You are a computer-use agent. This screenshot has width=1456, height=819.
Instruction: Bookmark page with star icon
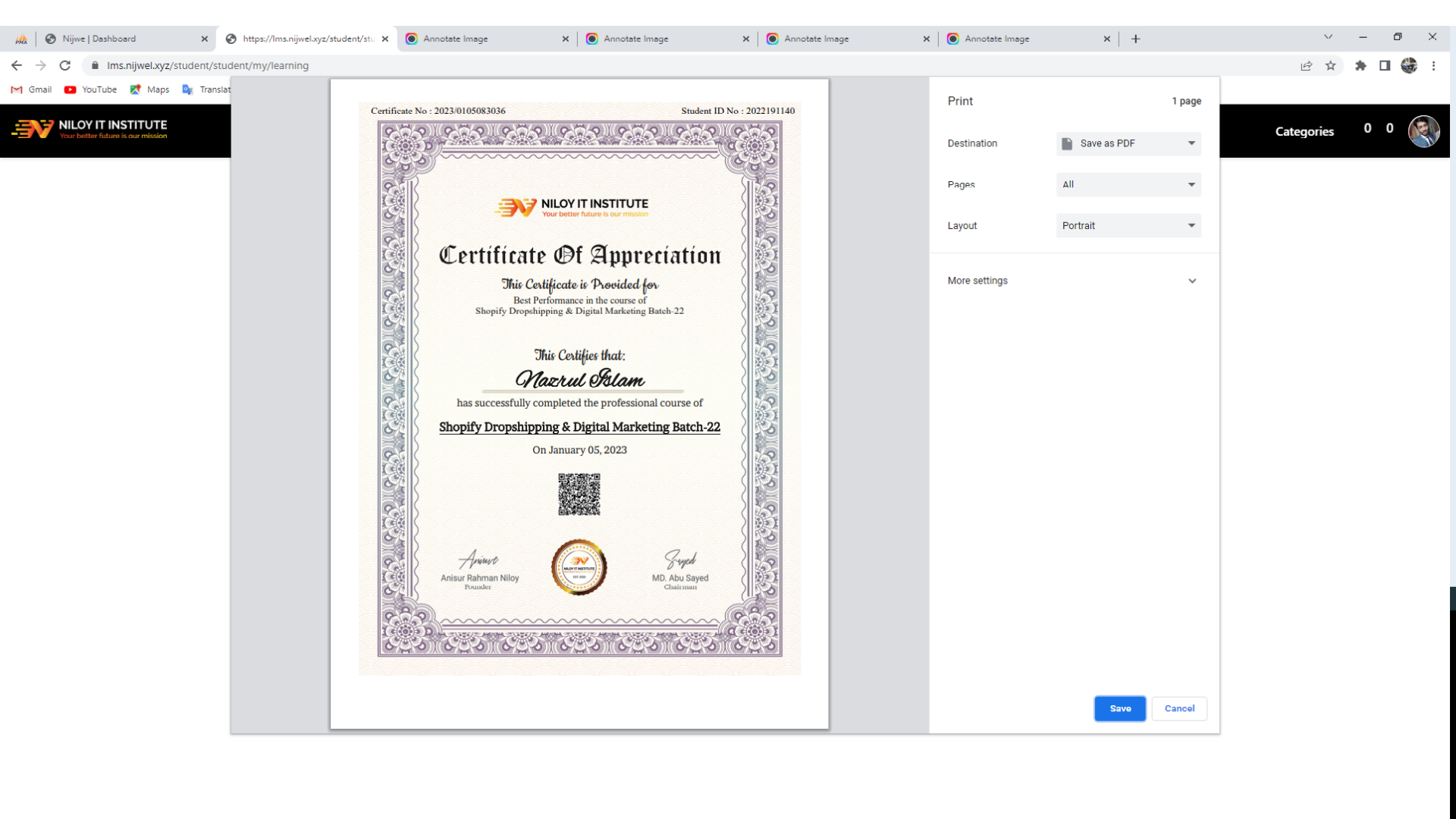pos(1330,66)
